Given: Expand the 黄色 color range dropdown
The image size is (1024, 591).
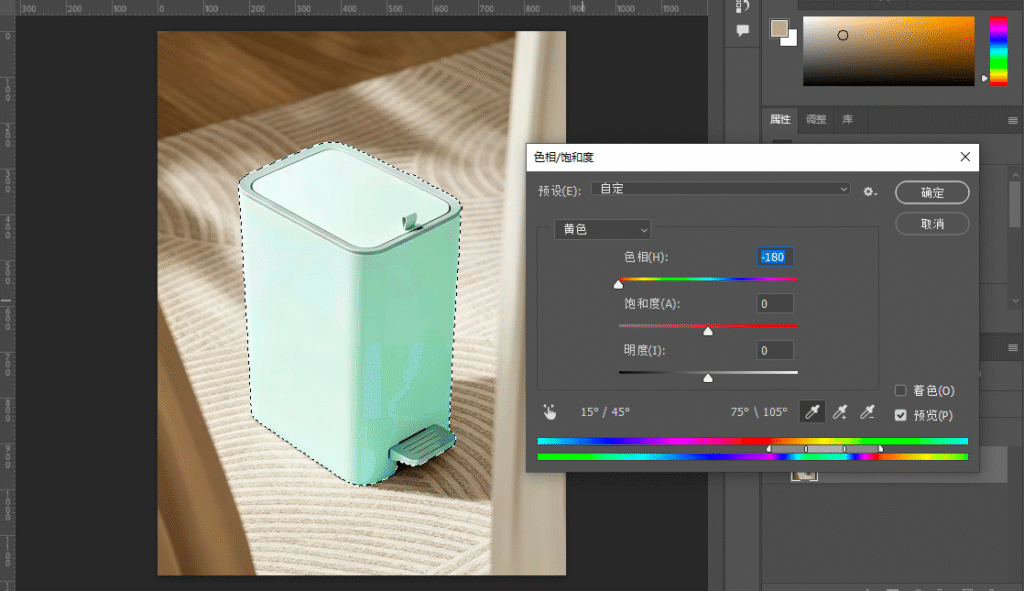Looking at the screenshot, I should point(602,229).
